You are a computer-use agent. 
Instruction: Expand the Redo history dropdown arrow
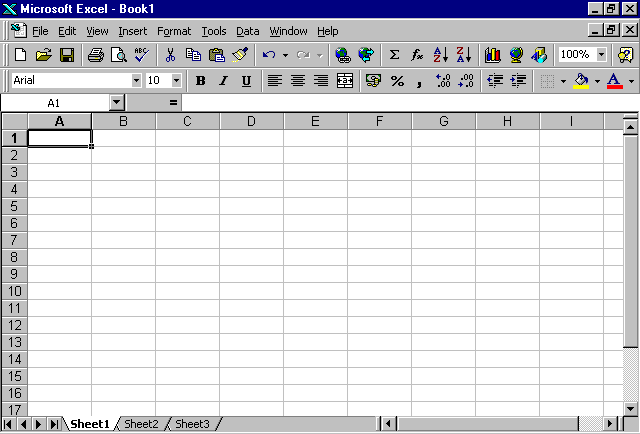tap(320, 55)
